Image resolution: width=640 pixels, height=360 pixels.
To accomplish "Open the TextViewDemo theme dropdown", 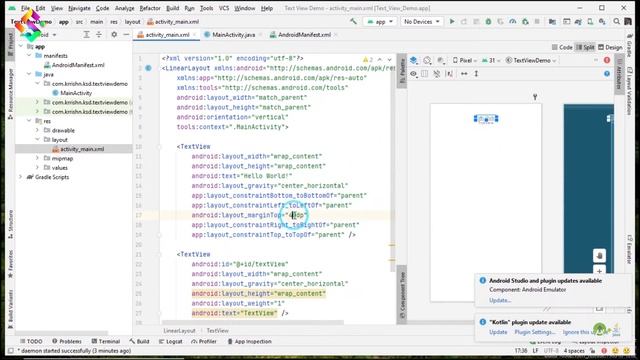I will pos(531,60).
